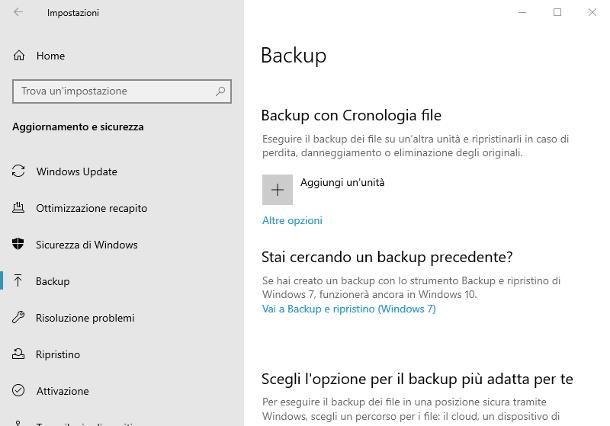Screen dimensions: 610x426
Task: Click the Sicurezza di Windows shield icon
Action: coord(18,244)
